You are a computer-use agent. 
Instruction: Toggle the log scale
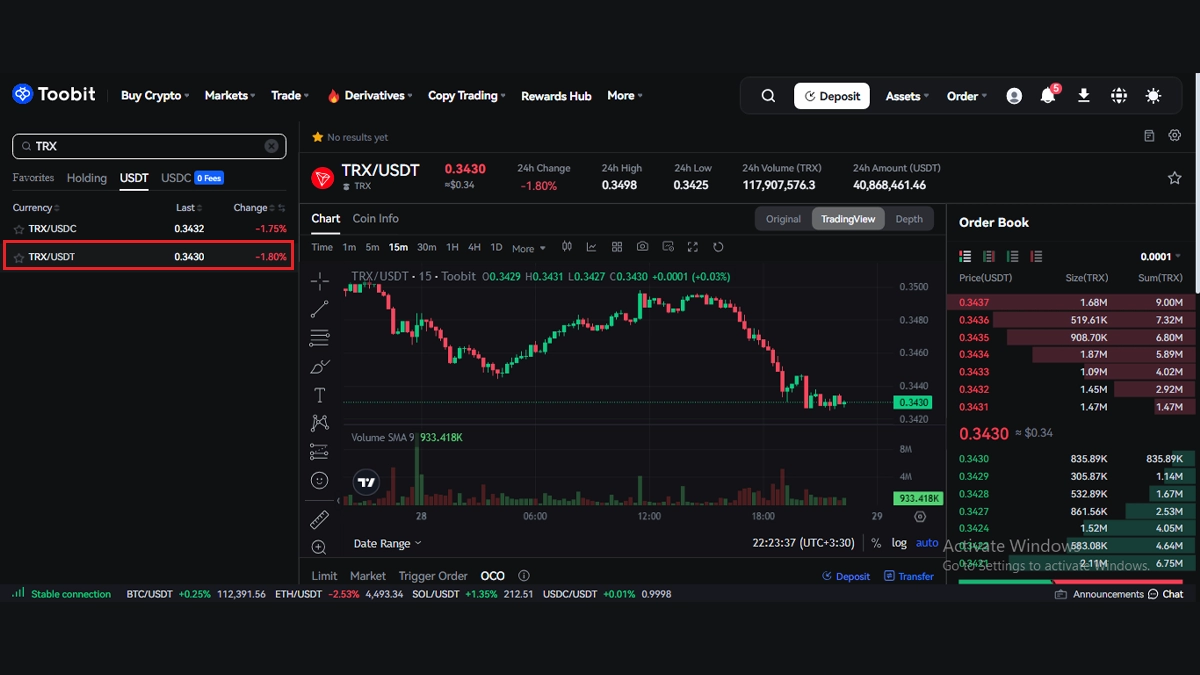899,543
